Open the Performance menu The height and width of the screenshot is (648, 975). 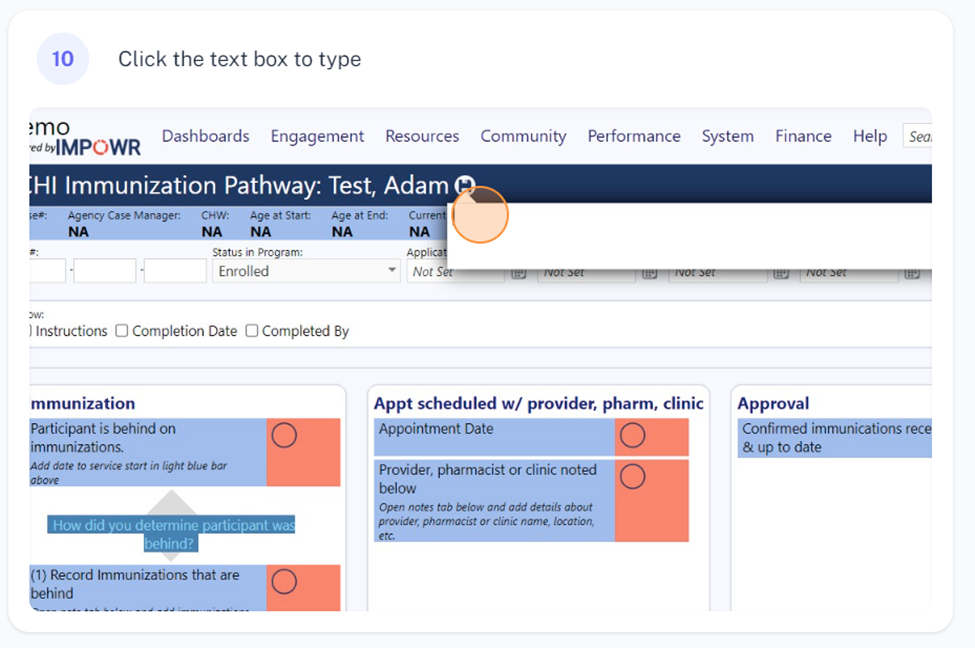[634, 136]
